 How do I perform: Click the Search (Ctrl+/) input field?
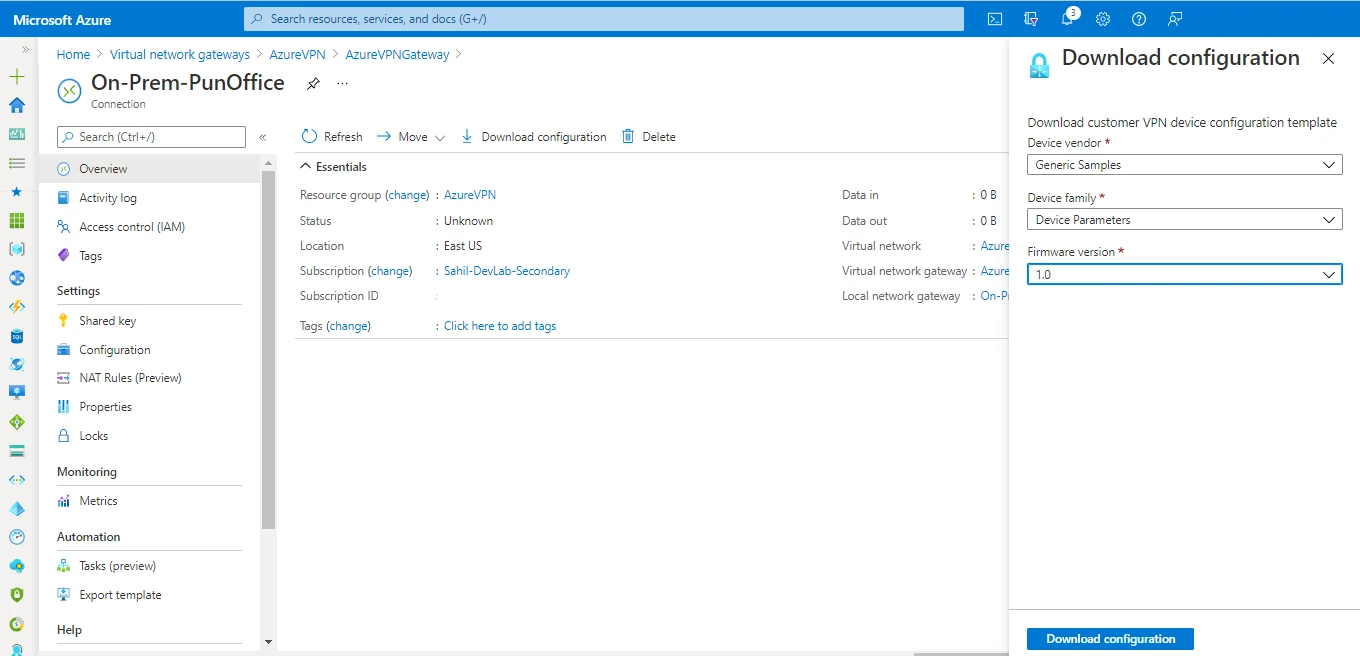(150, 136)
